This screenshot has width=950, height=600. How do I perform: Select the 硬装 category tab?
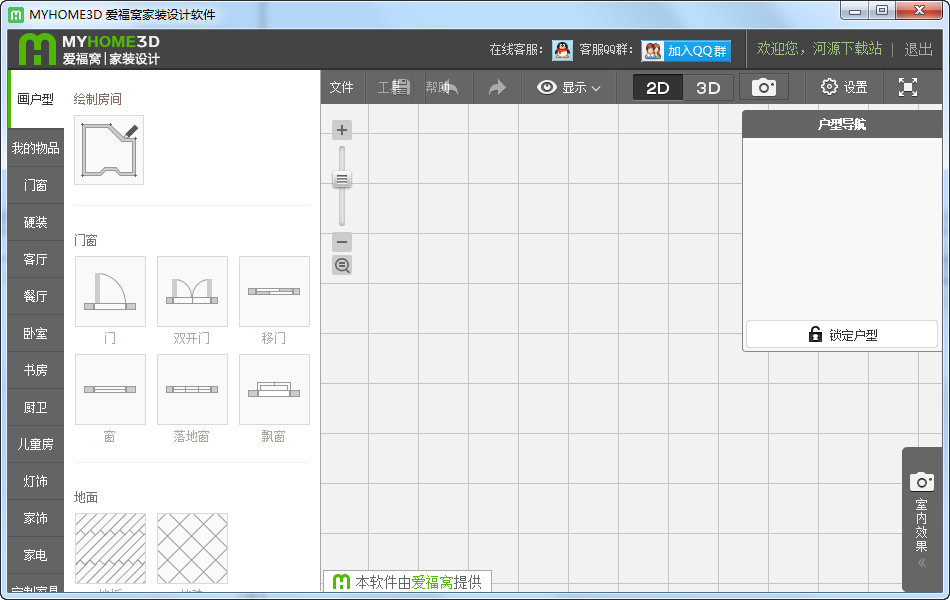pos(36,222)
